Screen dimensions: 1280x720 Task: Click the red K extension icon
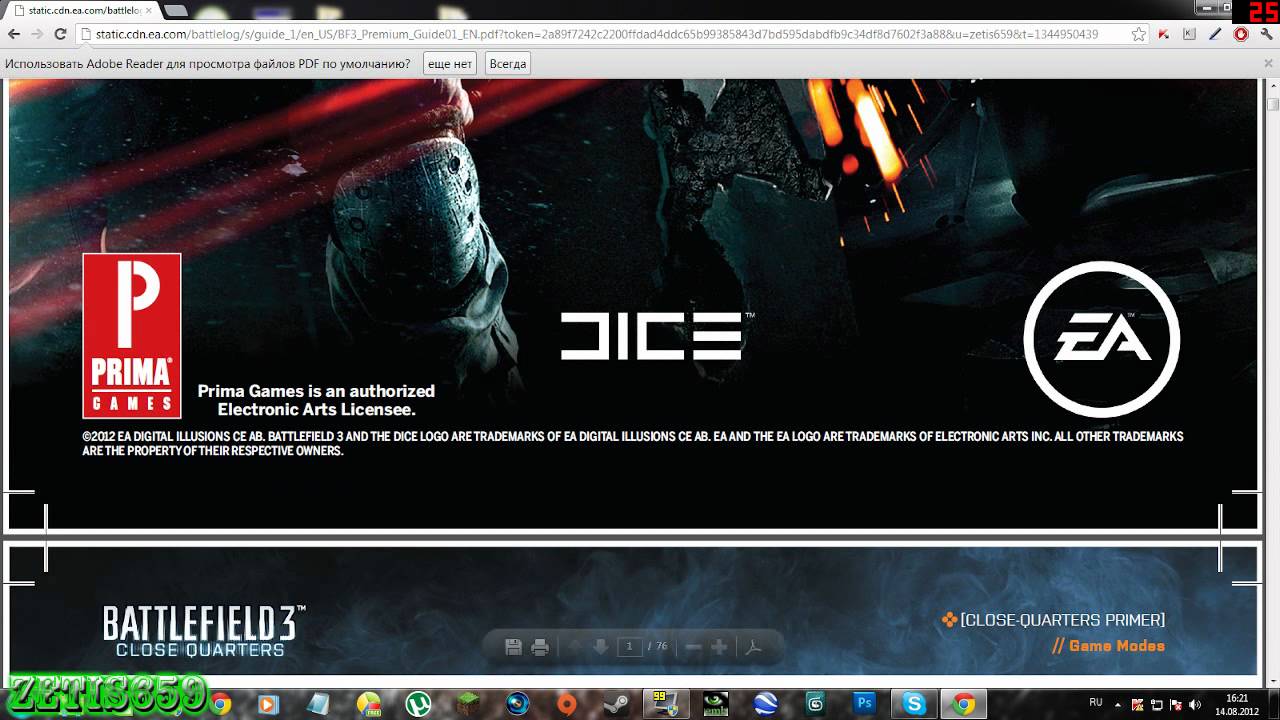[x=1164, y=34]
